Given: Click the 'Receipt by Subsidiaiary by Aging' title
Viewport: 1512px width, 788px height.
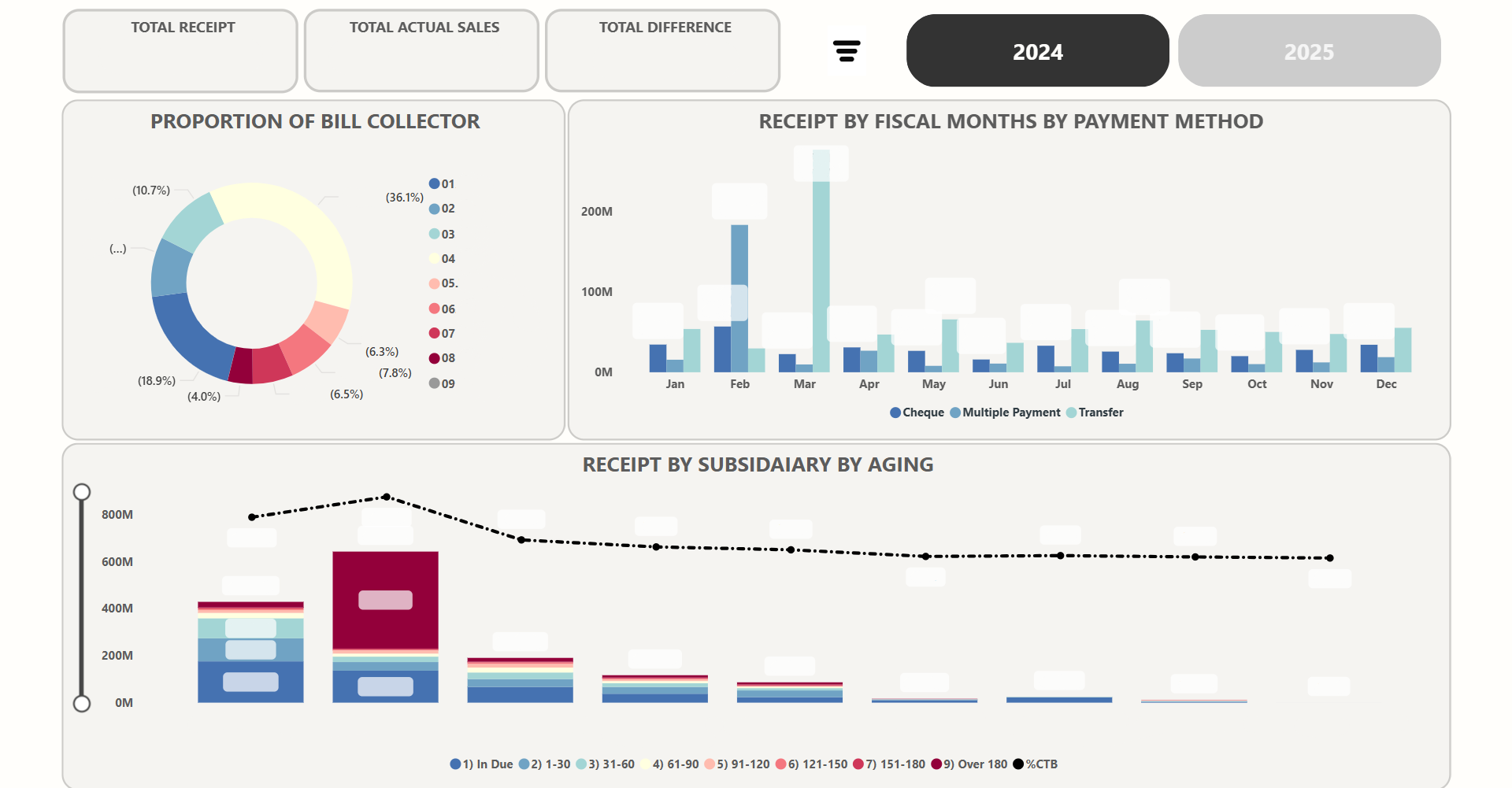Looking at the screenshot, I should [758, 464].
